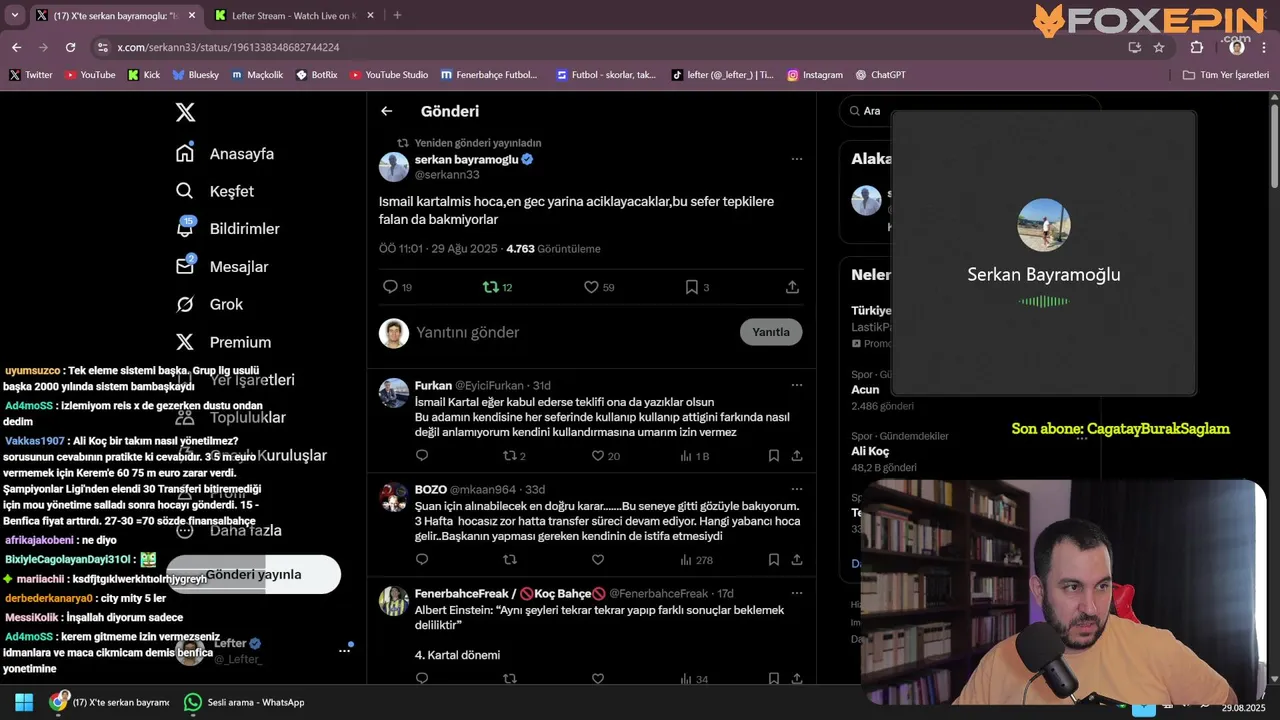Open BOZO reply options menu

[x=796, y=489]
